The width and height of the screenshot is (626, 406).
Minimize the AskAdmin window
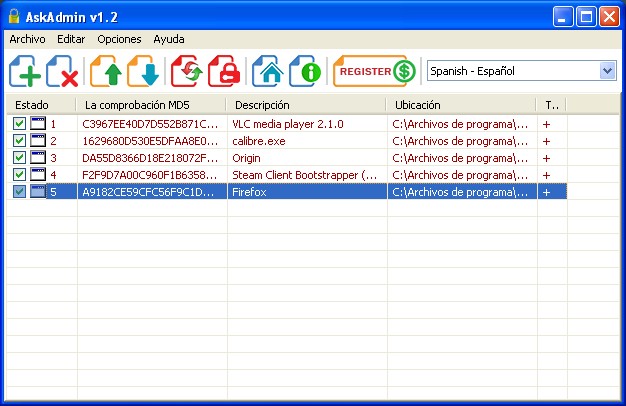(563, 17)
